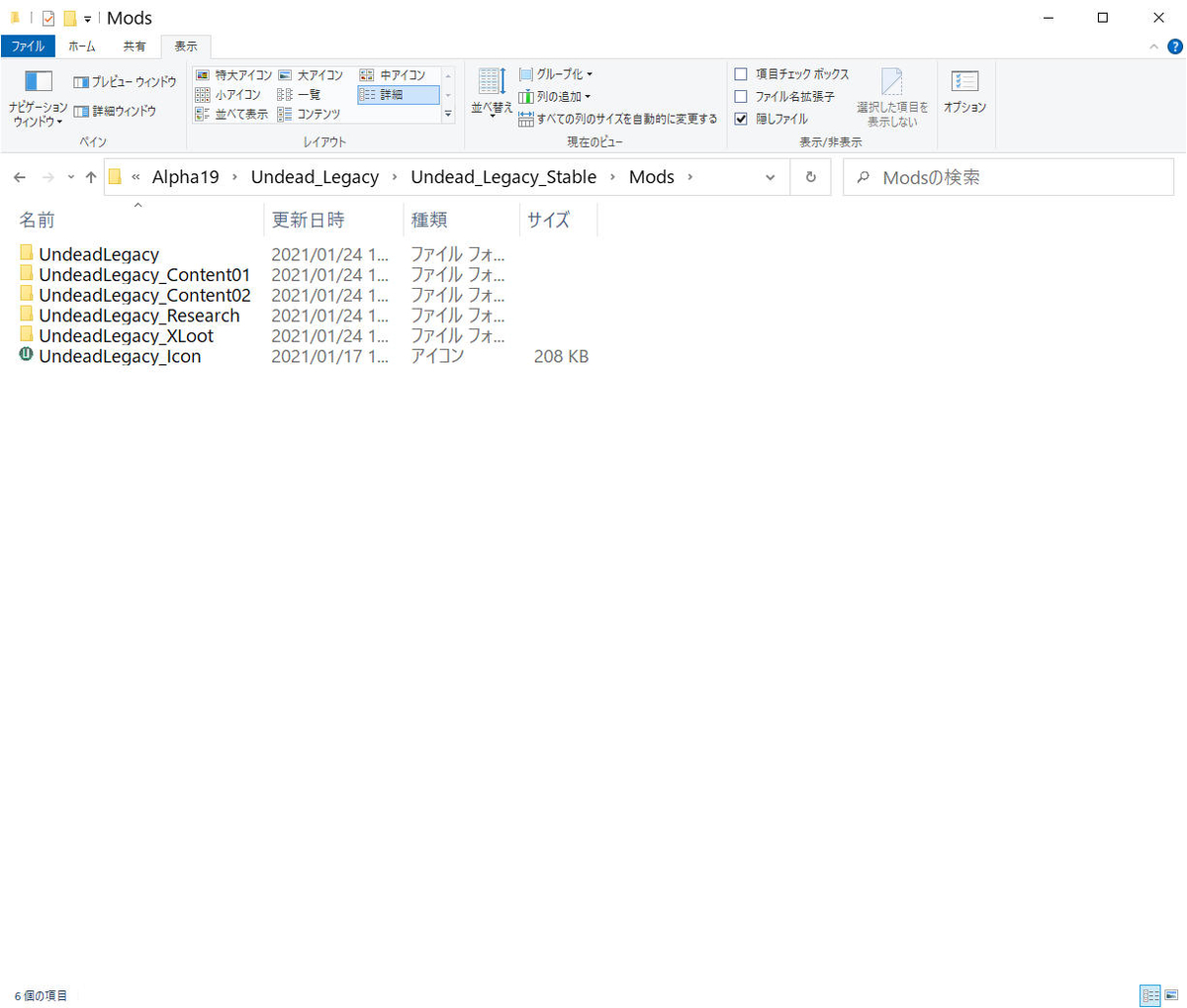
Task: Select the UndeadLegacy_Icon file
Action: [x=120, y=356]
